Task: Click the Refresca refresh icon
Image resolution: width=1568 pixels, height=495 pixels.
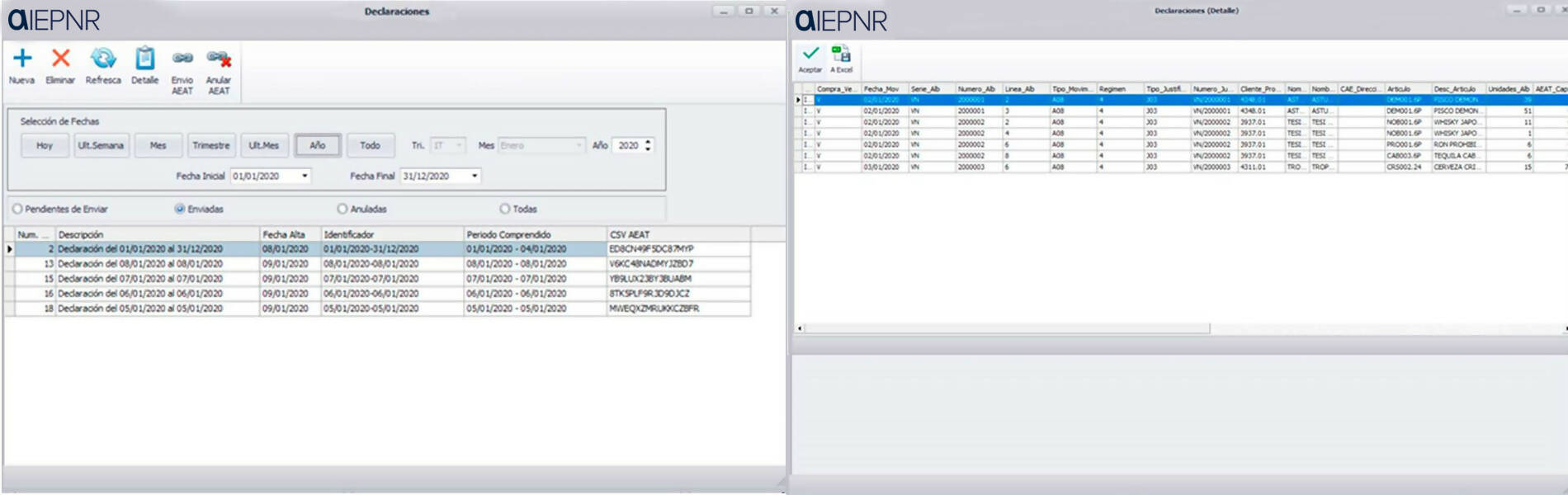Action: click(103, 59)
